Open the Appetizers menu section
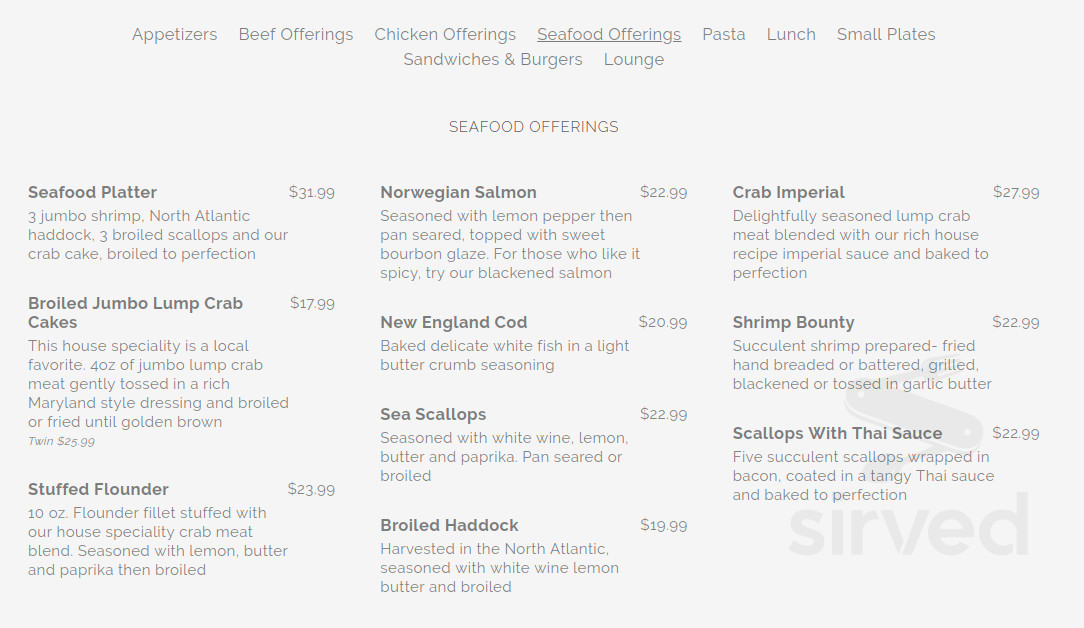This screenshot has height=628, width=1084. [174, 34]
